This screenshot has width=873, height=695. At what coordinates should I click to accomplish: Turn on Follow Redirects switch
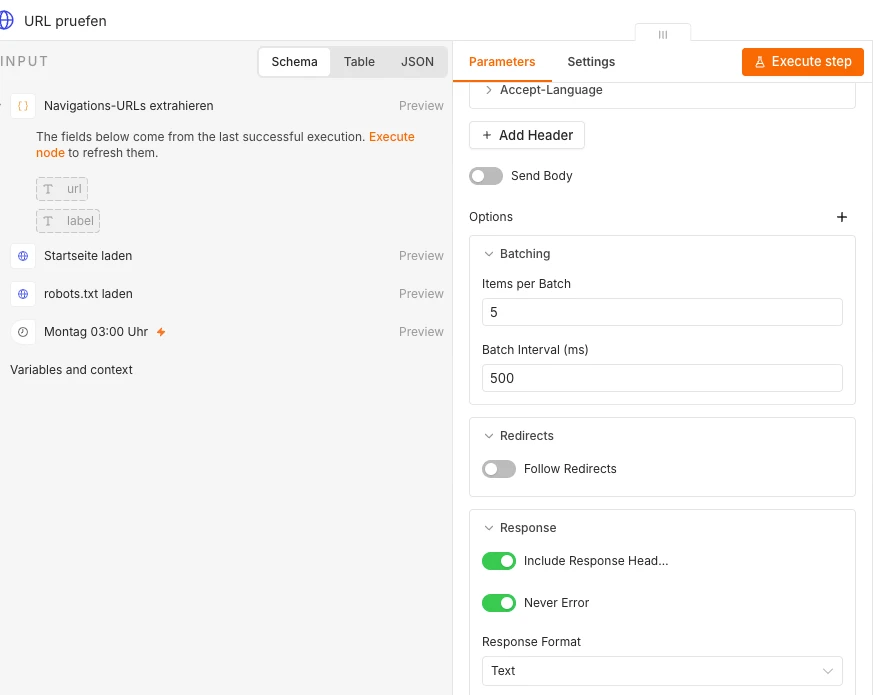[499, 469]
